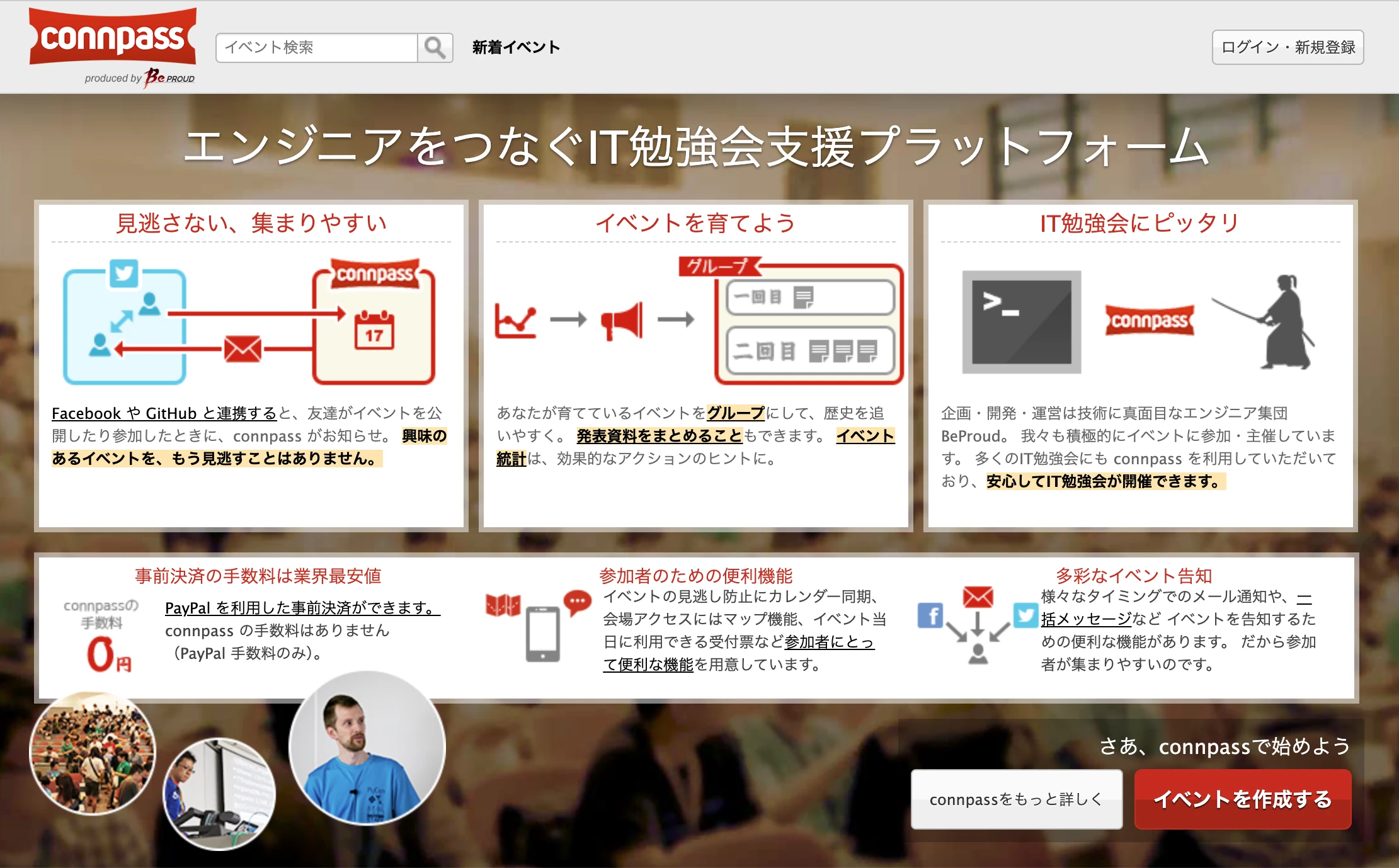Click the Facebook icon in notification graphic
The width and height of the screenshot is (1399, 868).
(x=930, y=615)
